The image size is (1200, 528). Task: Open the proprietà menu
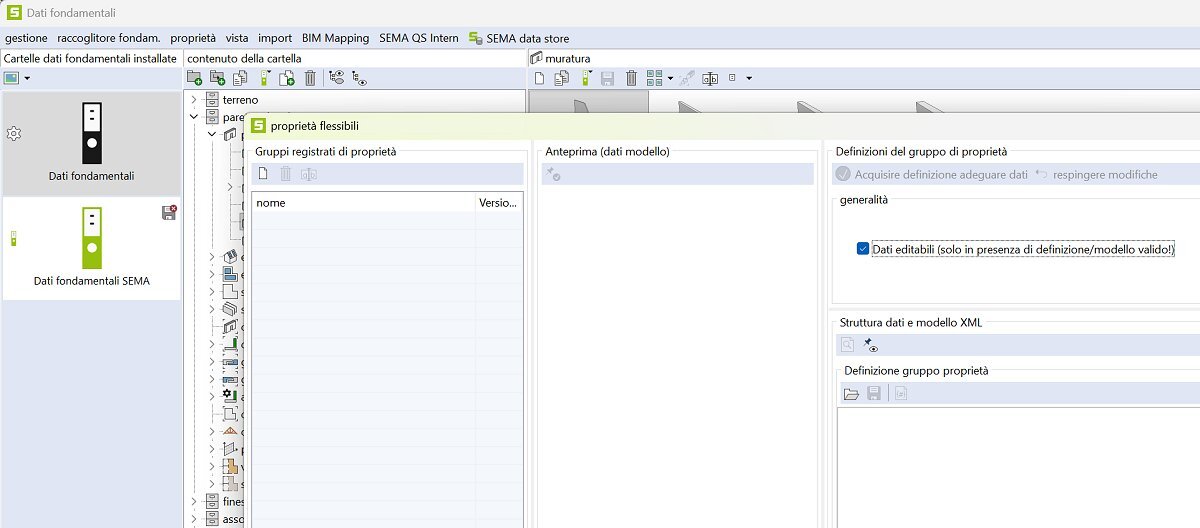[x=193, y=38]
